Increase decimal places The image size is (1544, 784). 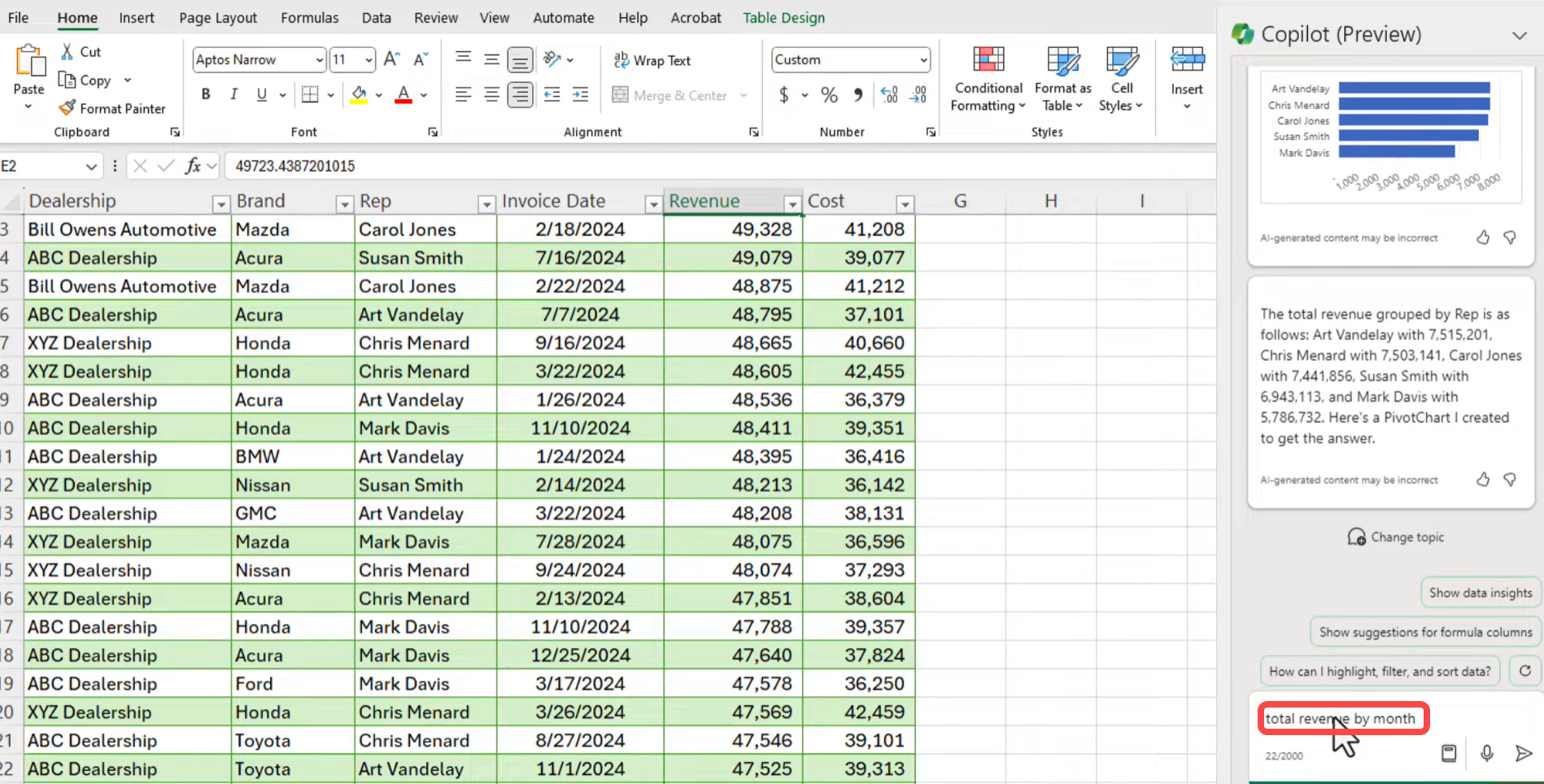890,95
